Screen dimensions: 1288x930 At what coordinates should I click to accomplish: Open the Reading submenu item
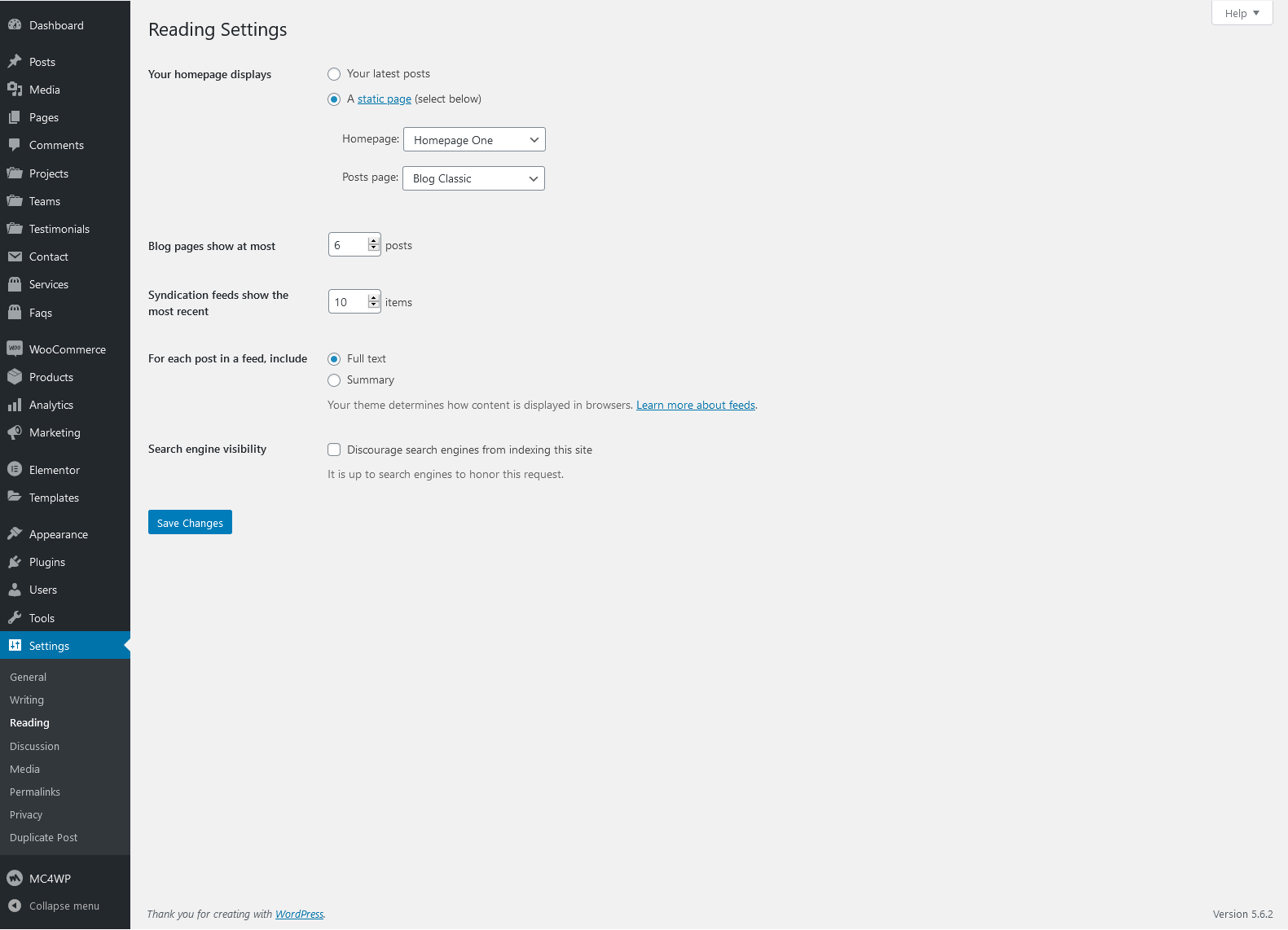(29, 723)
